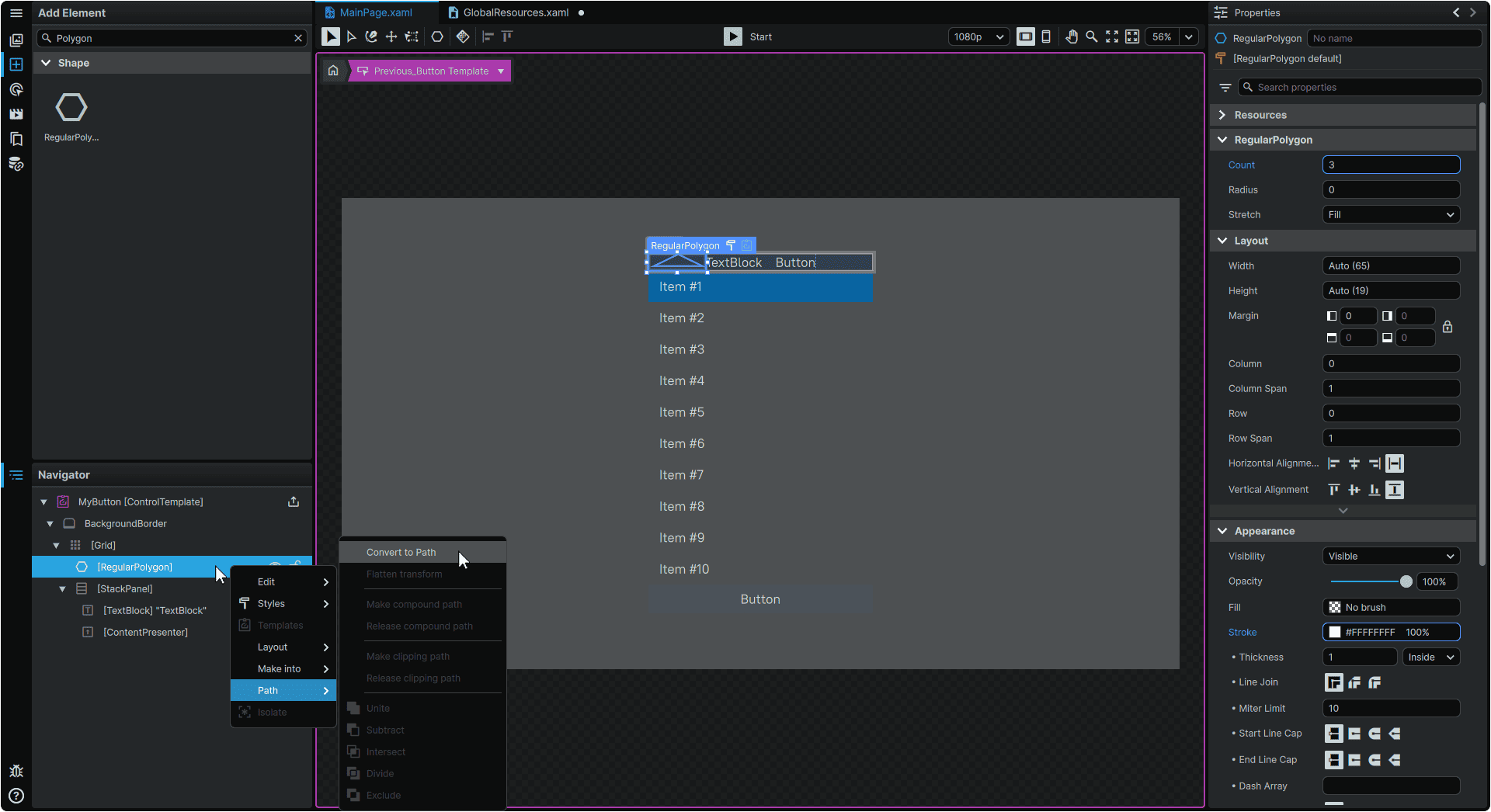Image resolution: width=1491 pixels, height=812 pixels.
Task: Open the stroke Inside alignment dropdown
Action: (1431, 658)
